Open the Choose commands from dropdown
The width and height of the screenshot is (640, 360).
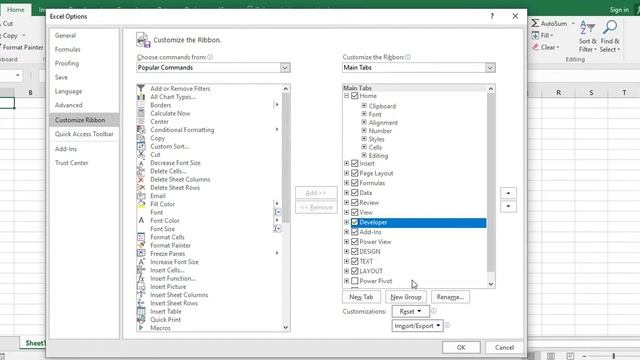click(x=285, y=68)
